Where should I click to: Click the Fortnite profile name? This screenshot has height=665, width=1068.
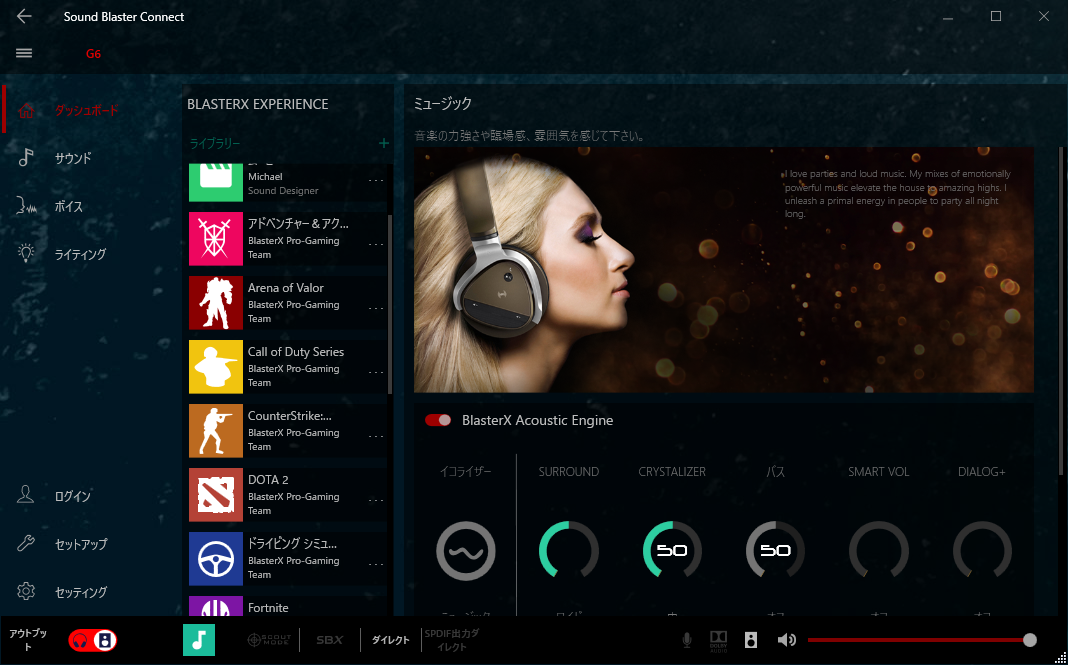click(x=268, y=607)
